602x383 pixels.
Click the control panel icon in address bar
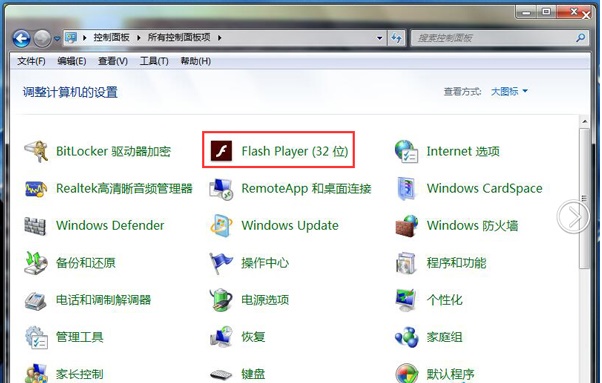click(x=71, y=38)
